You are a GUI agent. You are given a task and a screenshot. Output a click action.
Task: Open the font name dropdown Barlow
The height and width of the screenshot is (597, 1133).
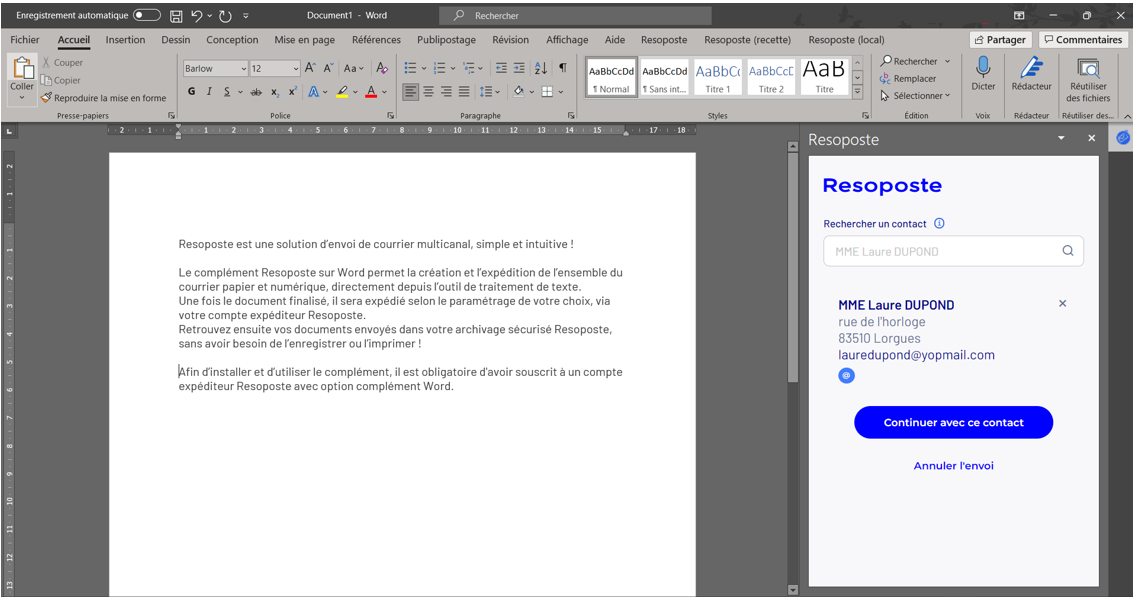click(x=242, y=68)
